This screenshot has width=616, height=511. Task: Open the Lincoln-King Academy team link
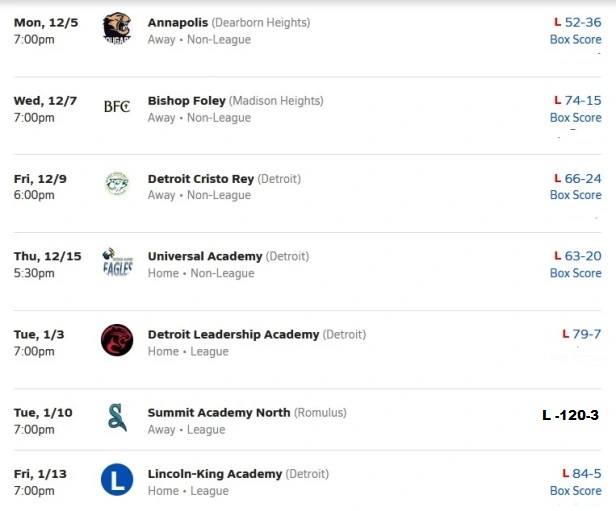coord(215,473)
